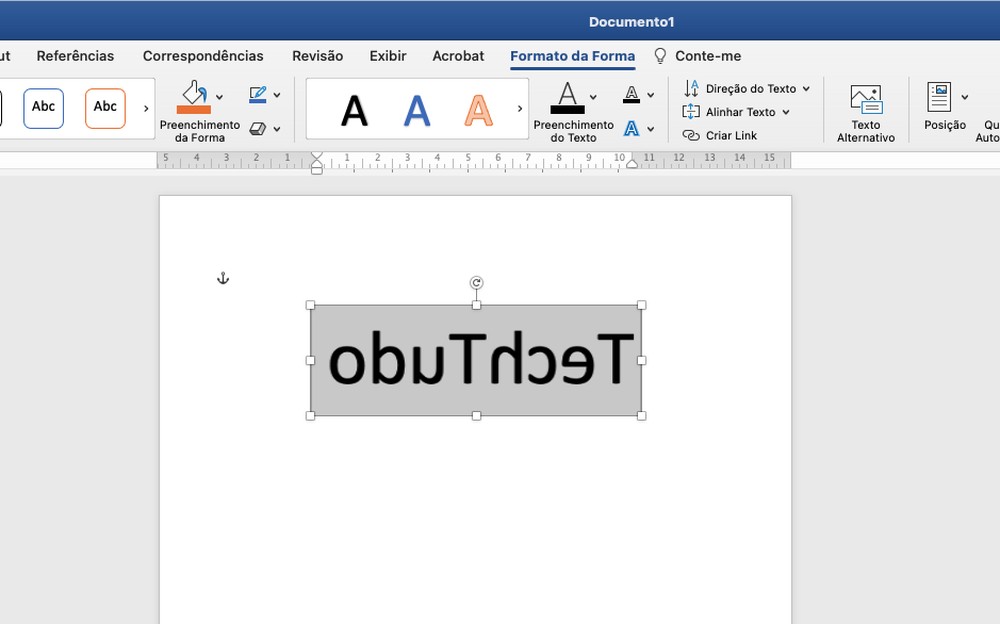1000x624 pixels.
Task: Click Texto Alternativo button
Action: coord(865,114)
